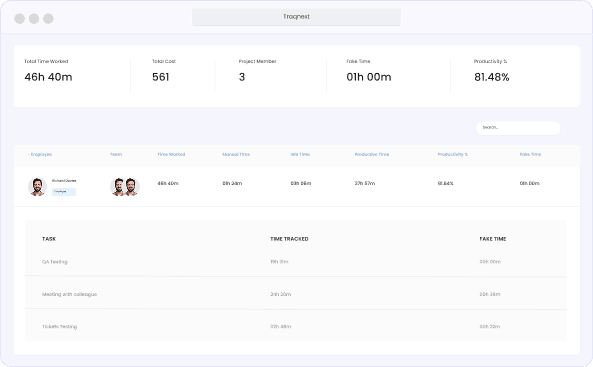Sort by the Team column header
The height and width of the screenshot is (367, 593).
pos(116,154)
